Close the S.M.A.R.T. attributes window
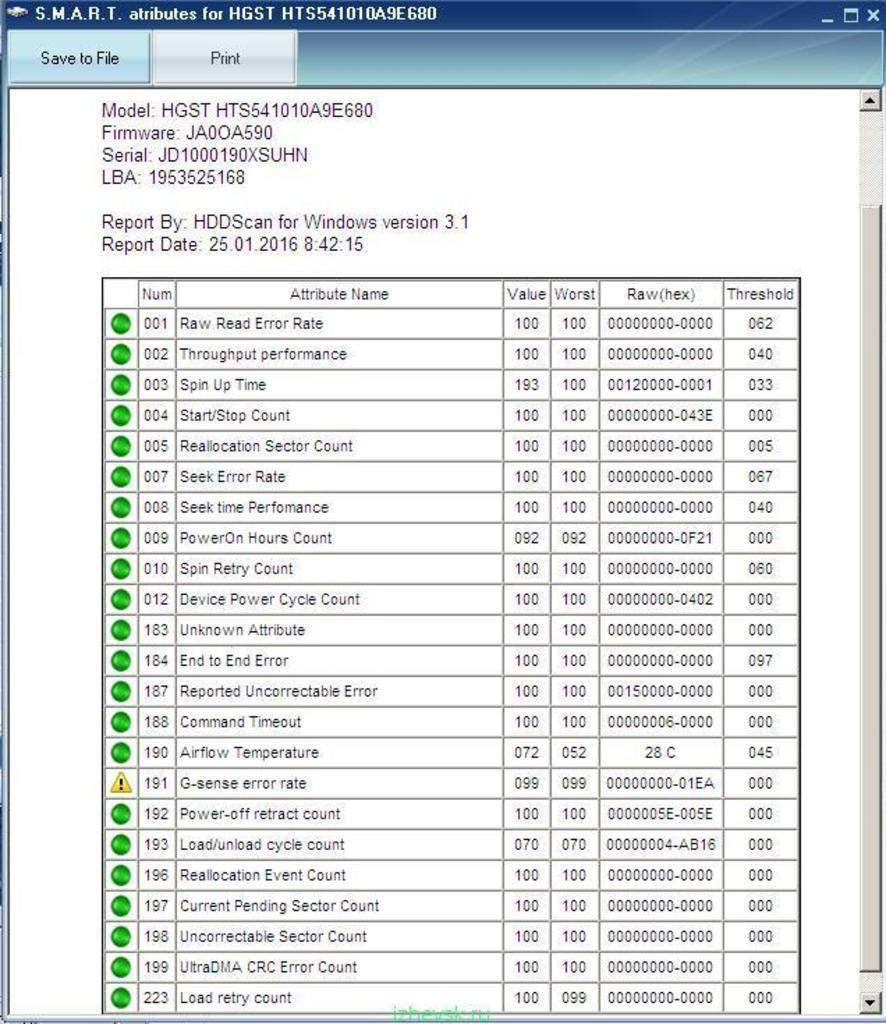Screen dimensions: 886x1024 coord(873,15)
